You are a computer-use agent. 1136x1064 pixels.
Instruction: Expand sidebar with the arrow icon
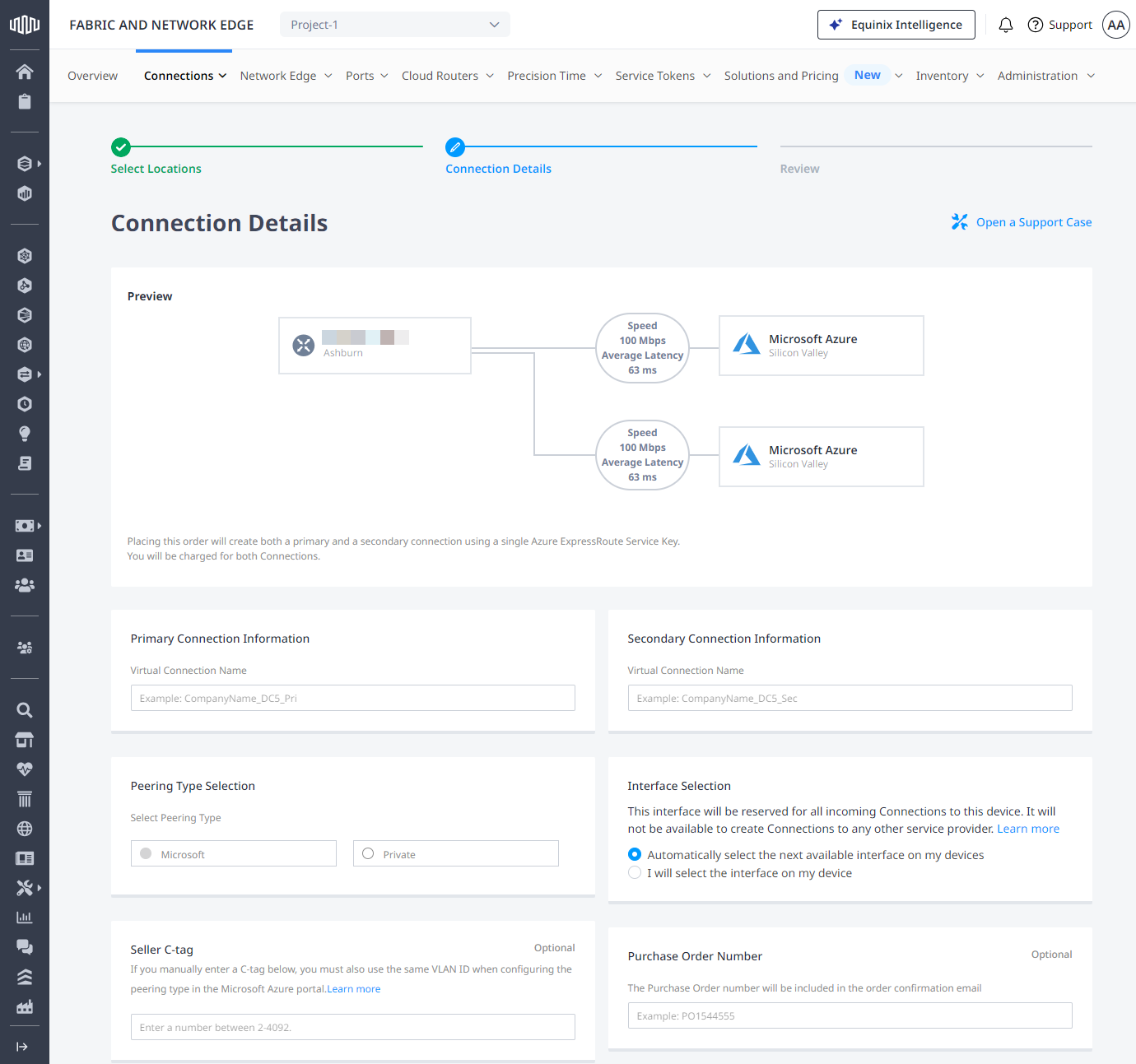[x=22, y=1047]
